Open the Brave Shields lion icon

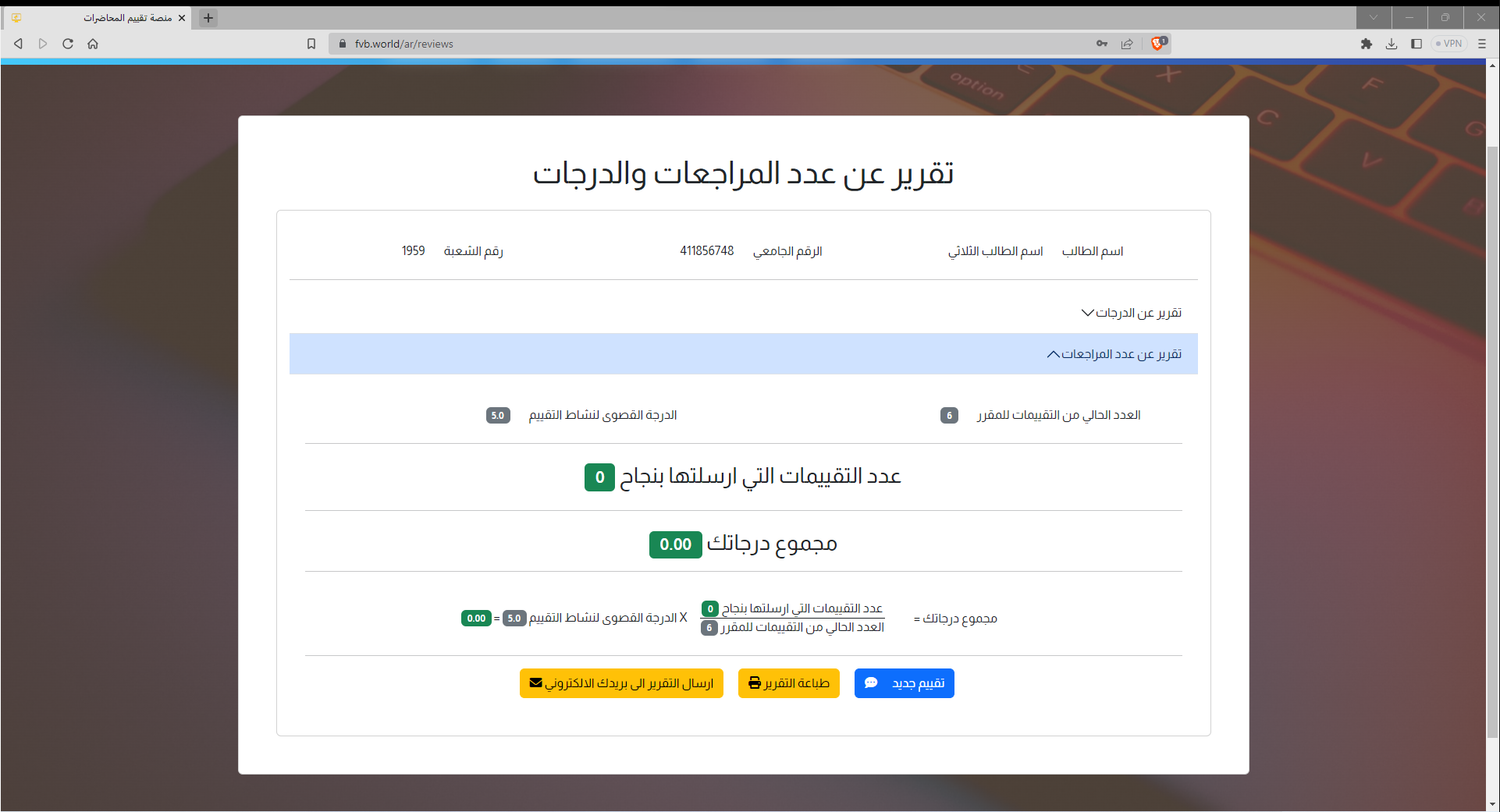(x=1158, y=44)
